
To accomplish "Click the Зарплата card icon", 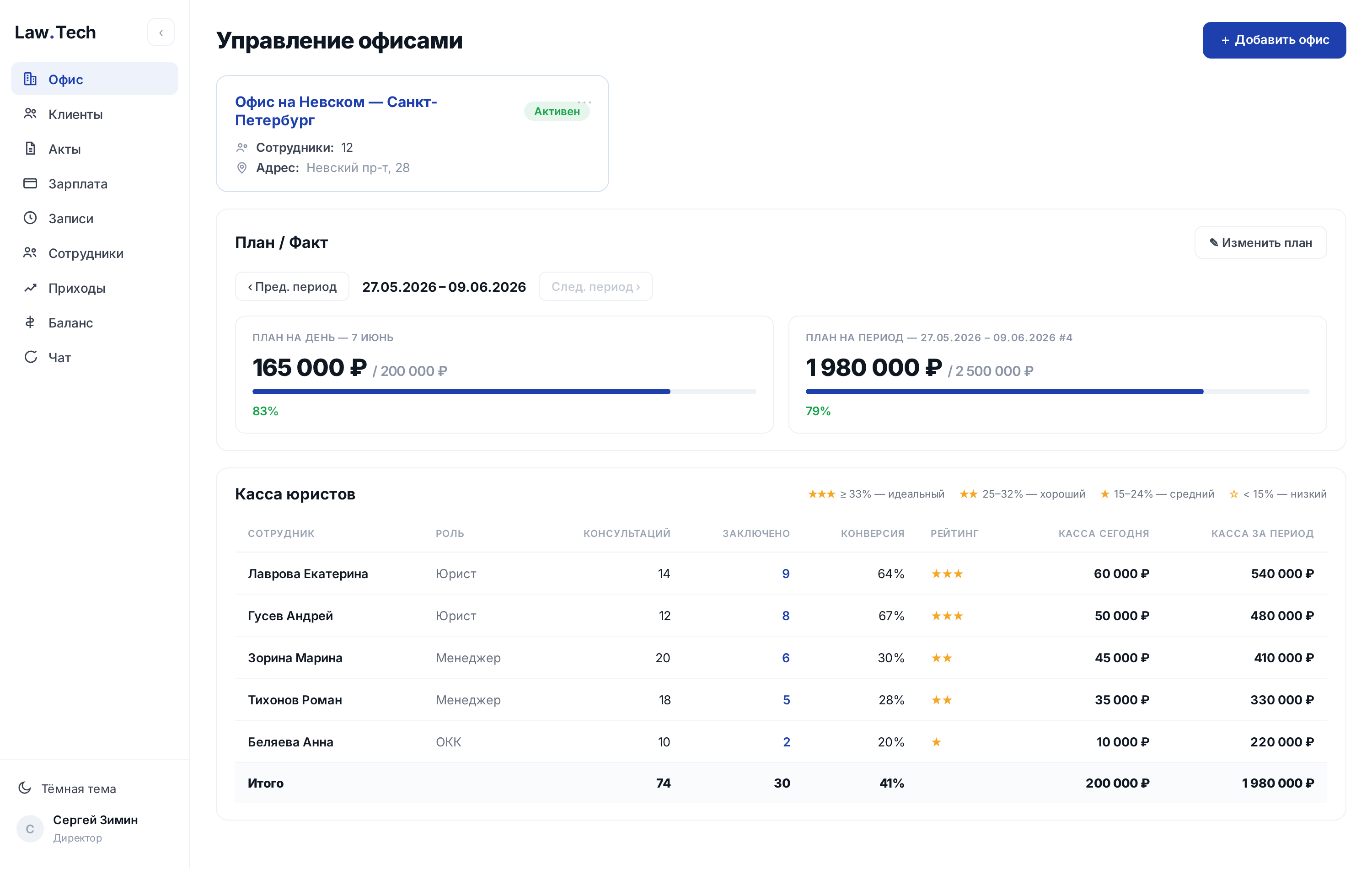I will [30, 183].
